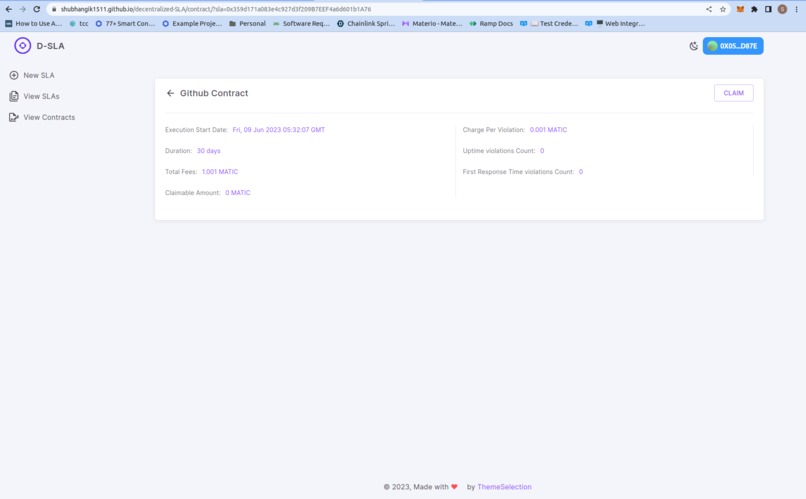
Task: Open the Chrome three-dot menu
Action: (x=797, y=9)
